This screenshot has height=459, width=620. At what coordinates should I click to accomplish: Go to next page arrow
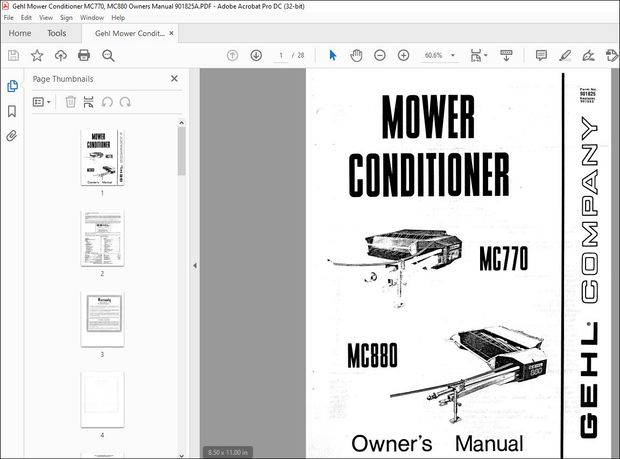point(256,55)
